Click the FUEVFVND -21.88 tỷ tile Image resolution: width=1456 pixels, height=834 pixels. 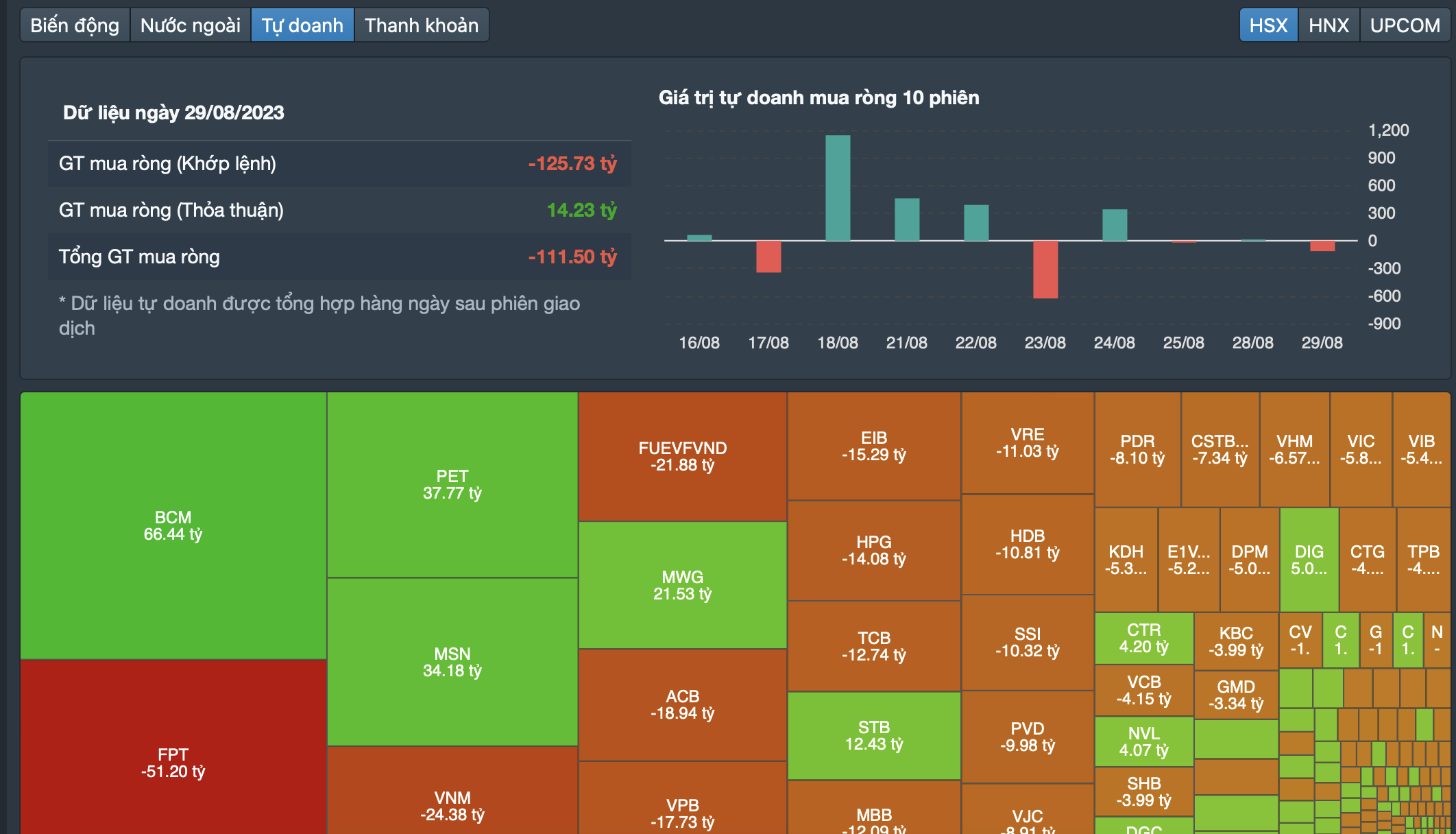pyautogui.click(x=683, y=456)
